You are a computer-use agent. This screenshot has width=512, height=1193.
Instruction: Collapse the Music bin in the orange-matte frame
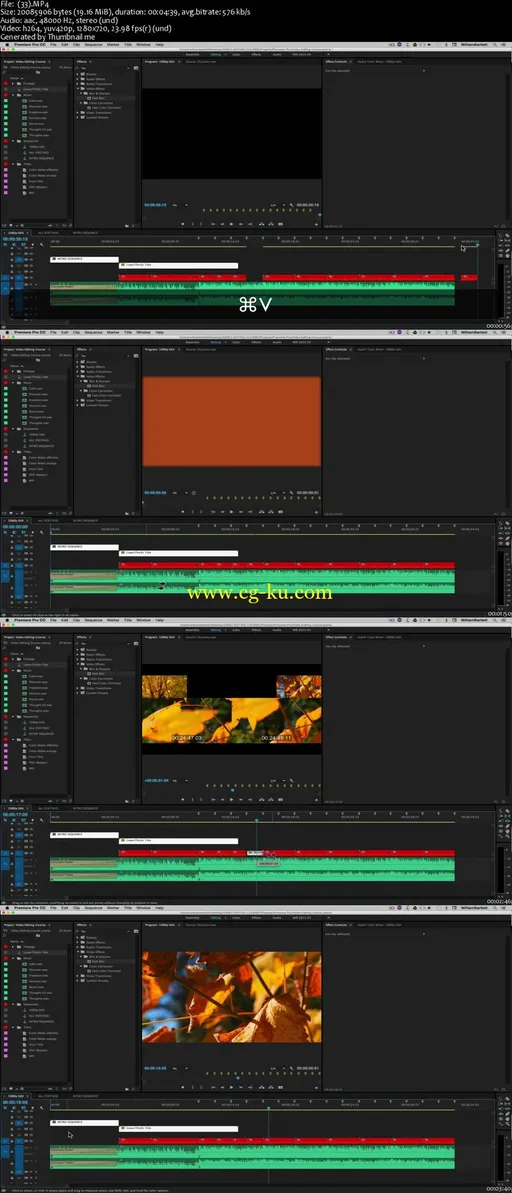(13, 382)
